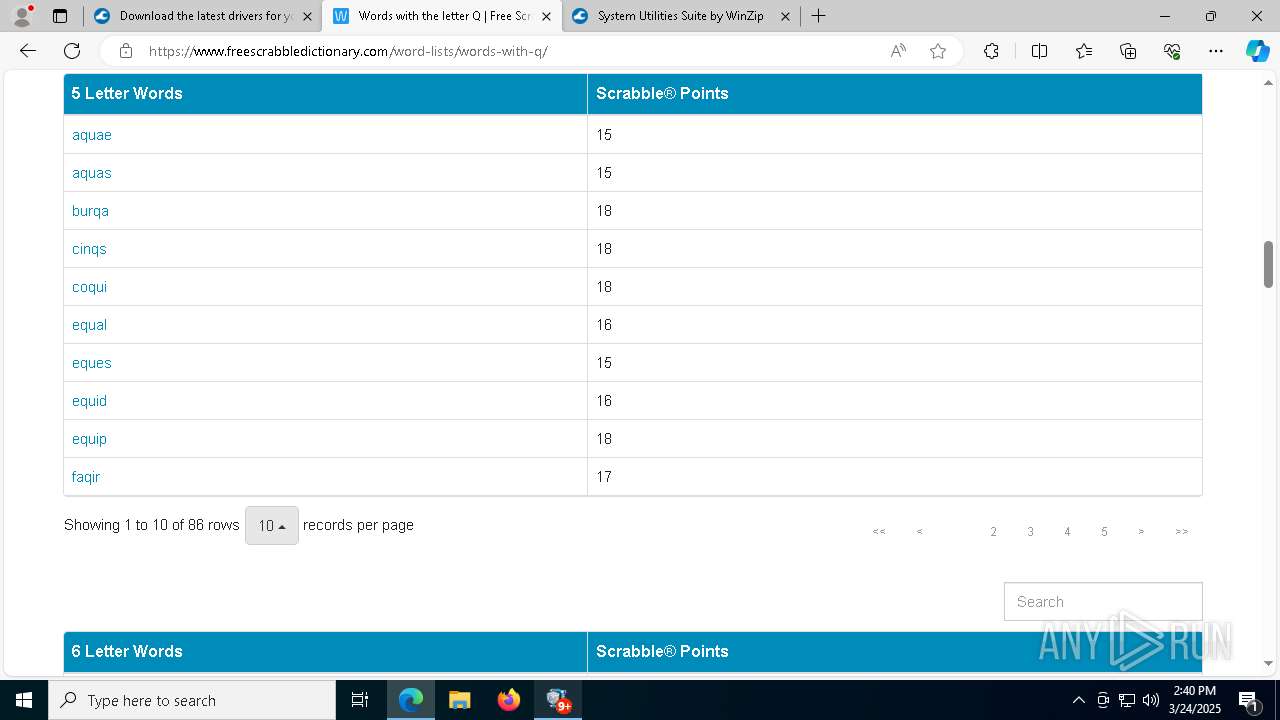Click the page vertical scrollbar thumb
This screenshot has width=1280, height=720.
(x=1269, y=264)
